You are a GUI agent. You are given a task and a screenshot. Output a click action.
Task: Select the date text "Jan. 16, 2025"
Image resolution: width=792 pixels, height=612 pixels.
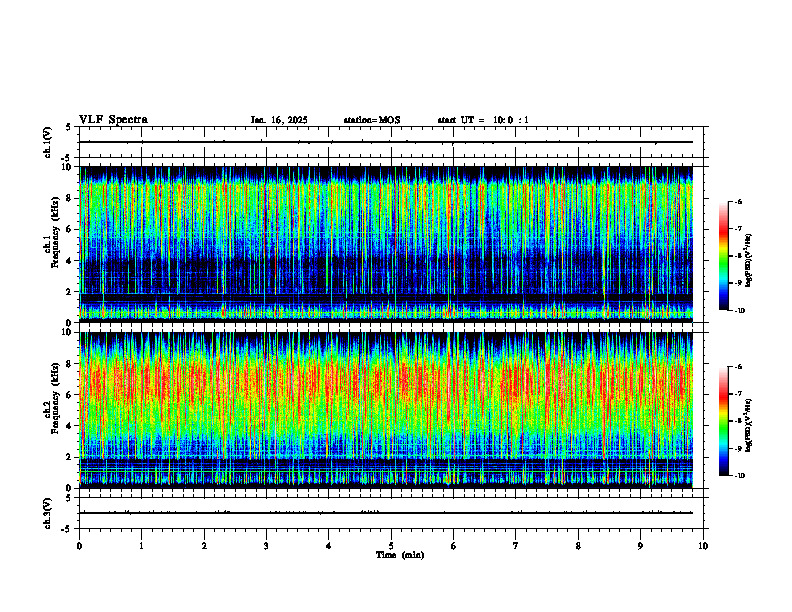pos(279,120)
